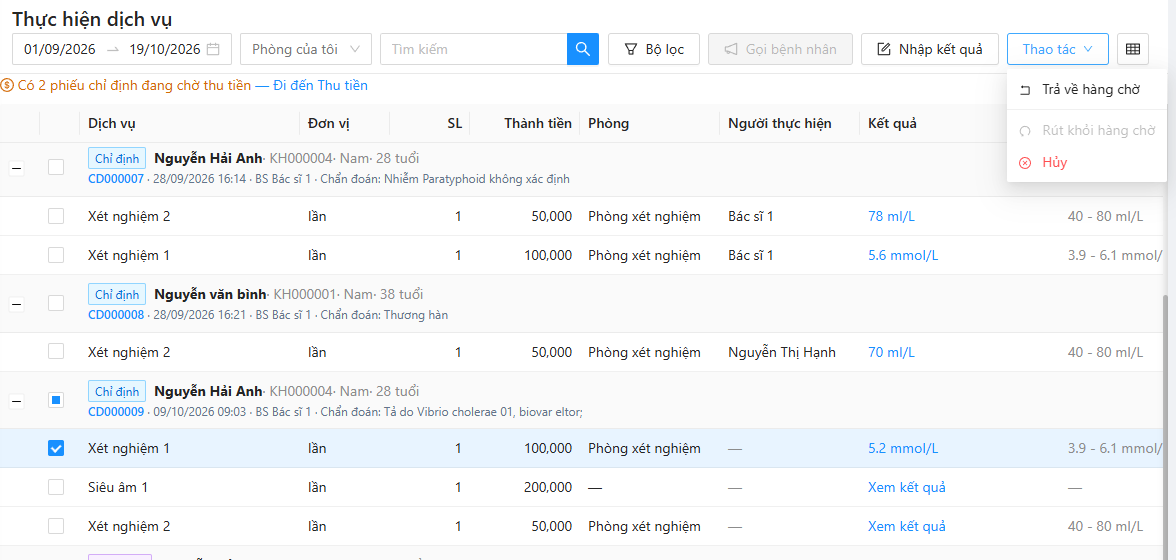Viewport: 1176px width, 560px height.
Task: Tick the checkbox for order CD000008
Action: [56, 303]
